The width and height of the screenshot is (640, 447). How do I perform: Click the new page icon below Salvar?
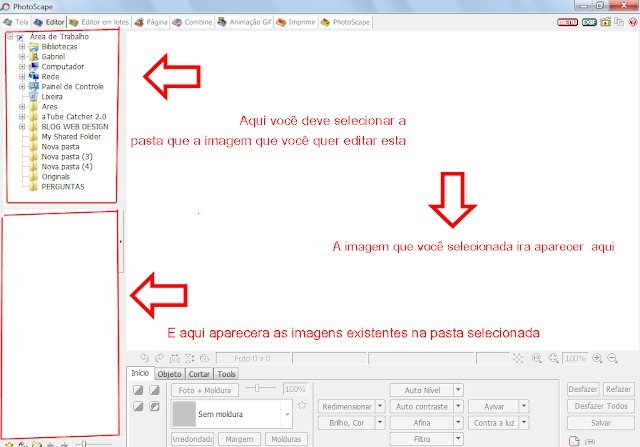click(x=574, y=441)
